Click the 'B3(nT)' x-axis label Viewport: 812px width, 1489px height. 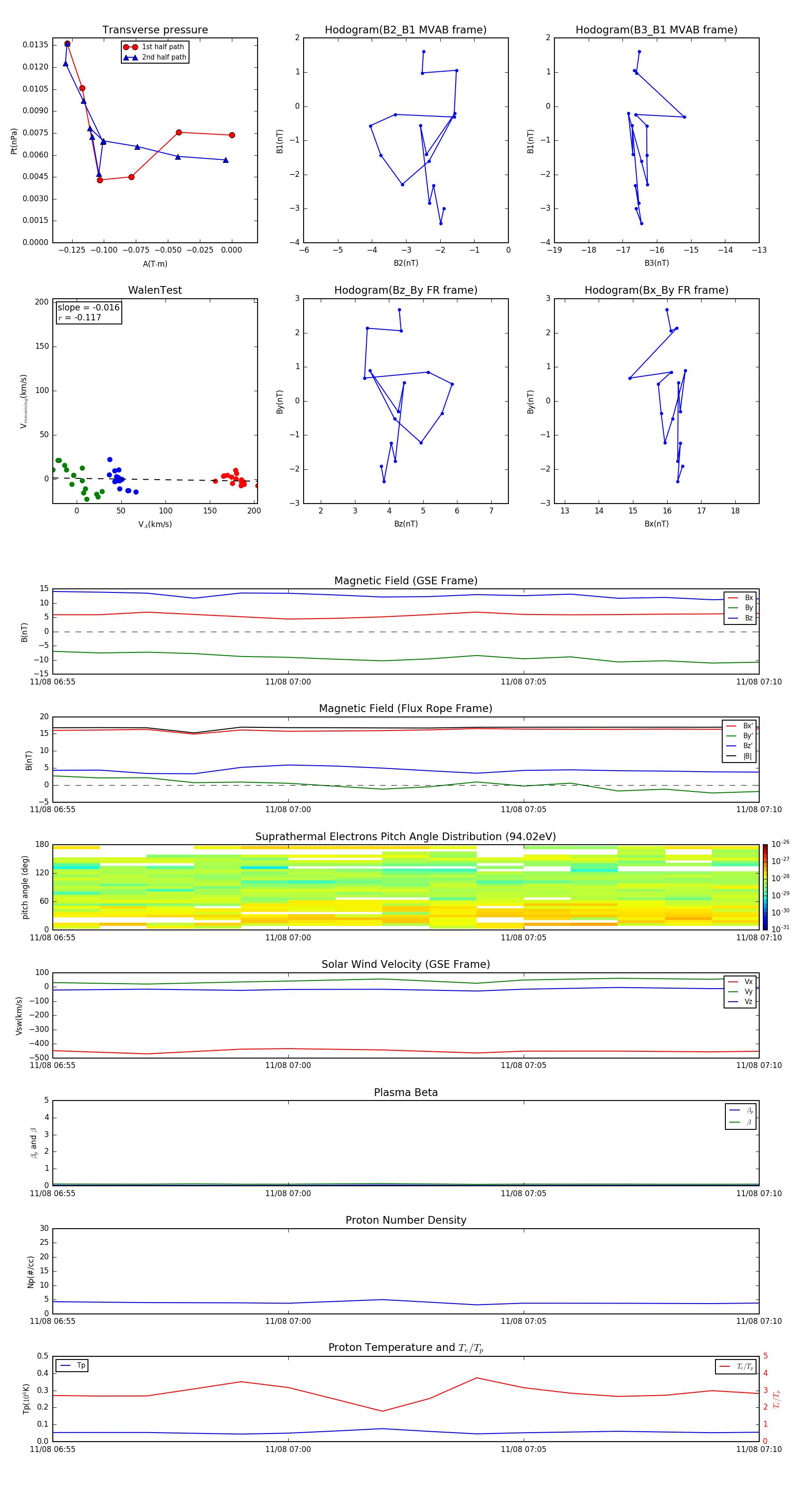click(656, 263)
